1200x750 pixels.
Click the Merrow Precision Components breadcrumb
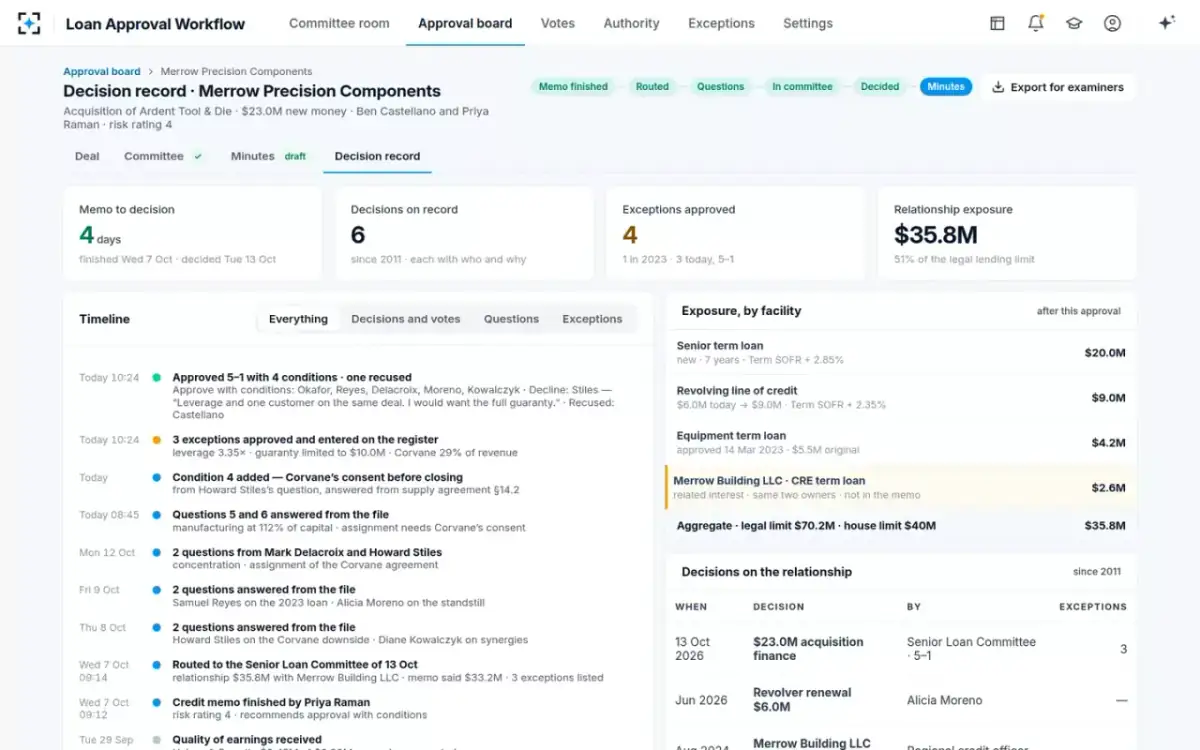click(x=236, y=72)
